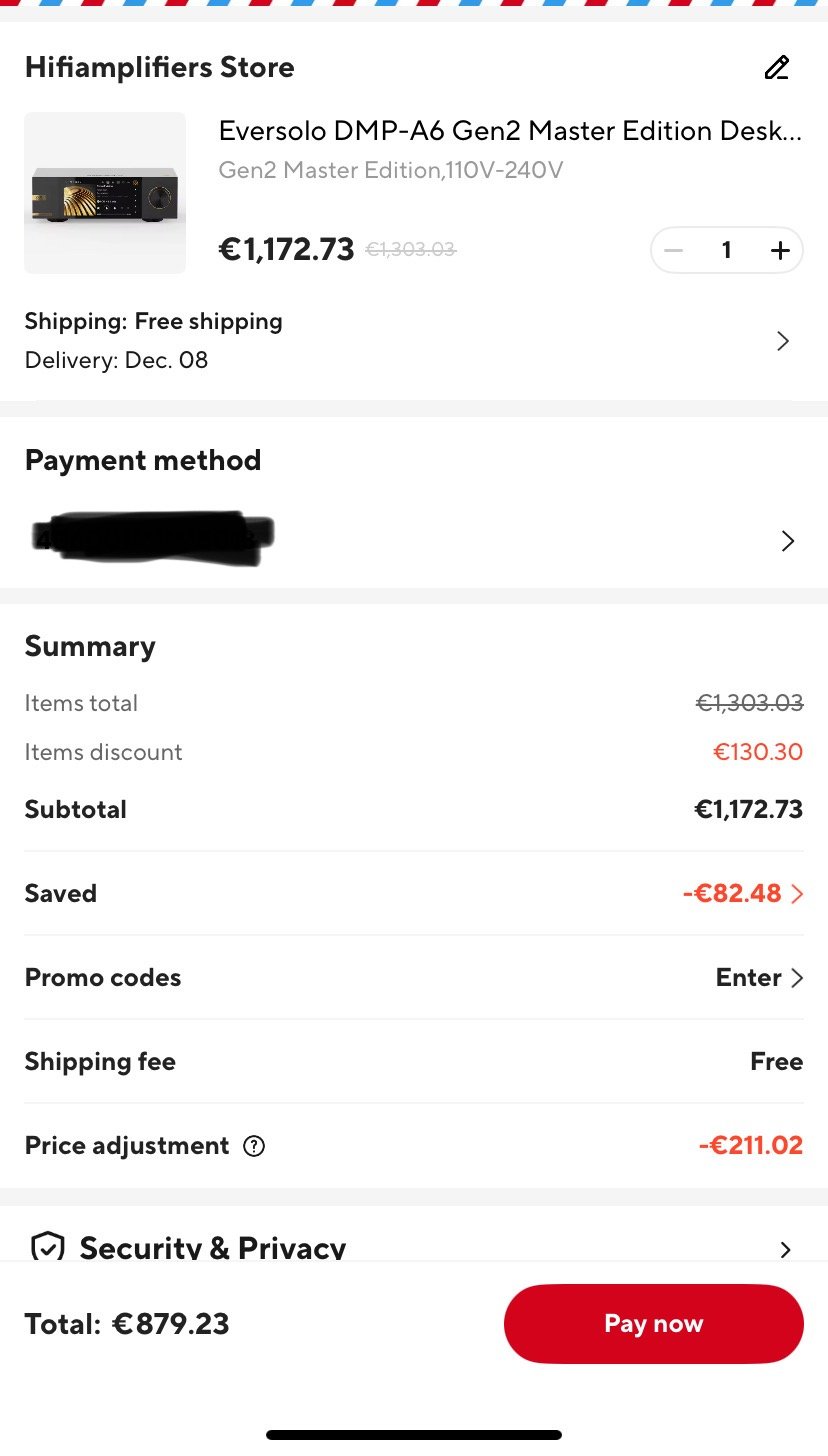Decrease item quantity with the minus button
The height and width of the screenshot is (1456, 828).
pyautogui.click(x=674, y=251)
